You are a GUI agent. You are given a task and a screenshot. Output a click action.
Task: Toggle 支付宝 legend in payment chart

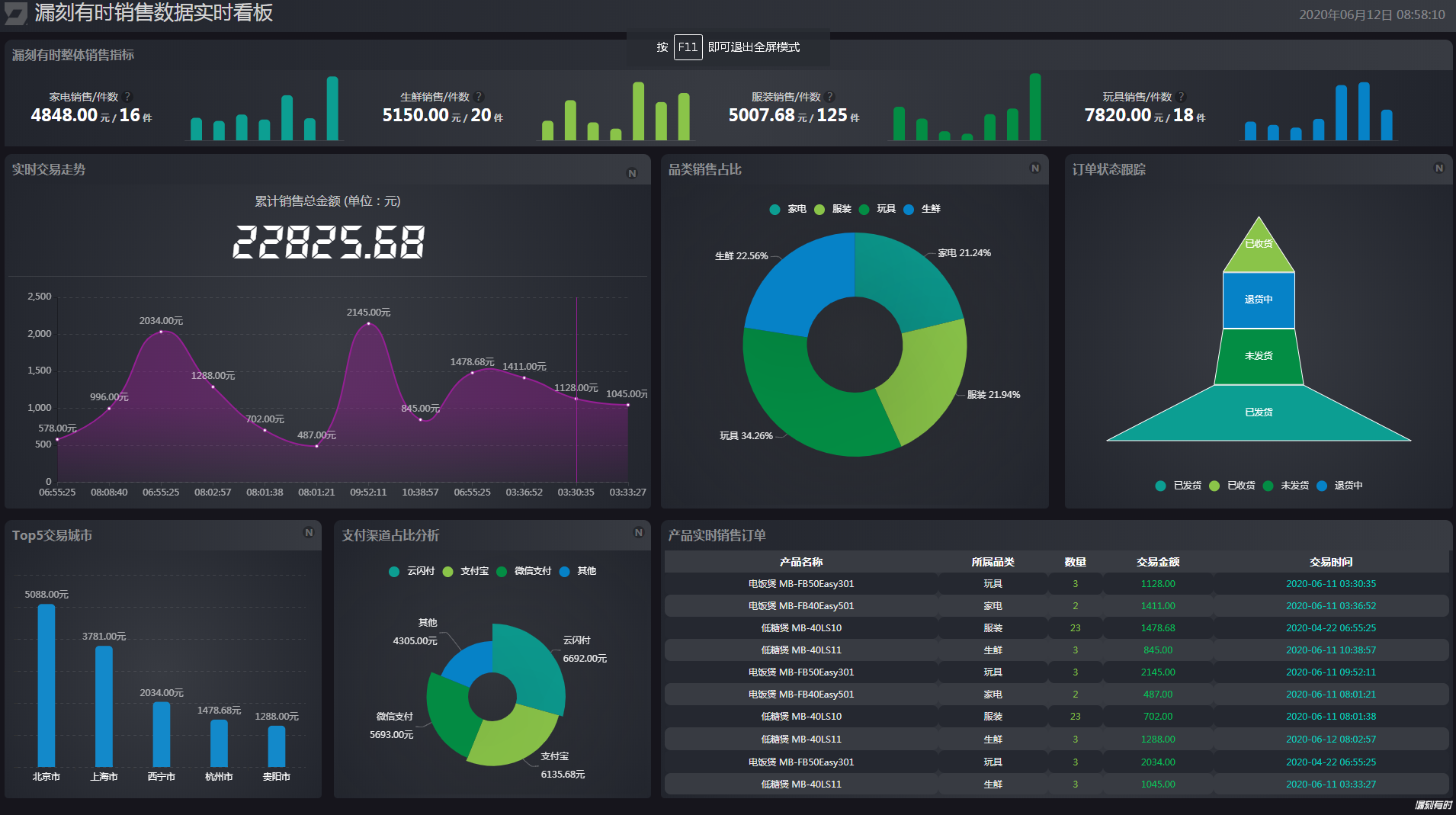466,571
